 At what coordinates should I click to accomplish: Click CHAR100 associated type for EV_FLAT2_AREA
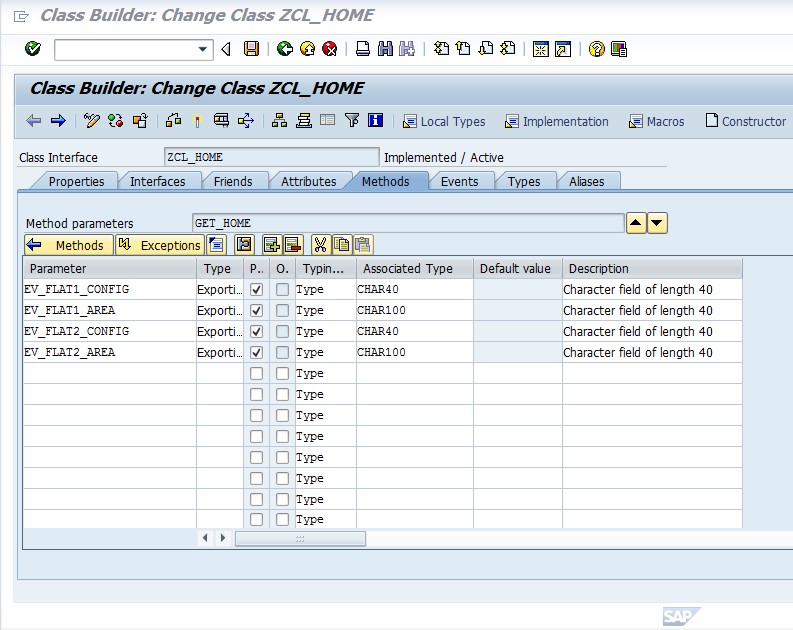coord(415,352)
